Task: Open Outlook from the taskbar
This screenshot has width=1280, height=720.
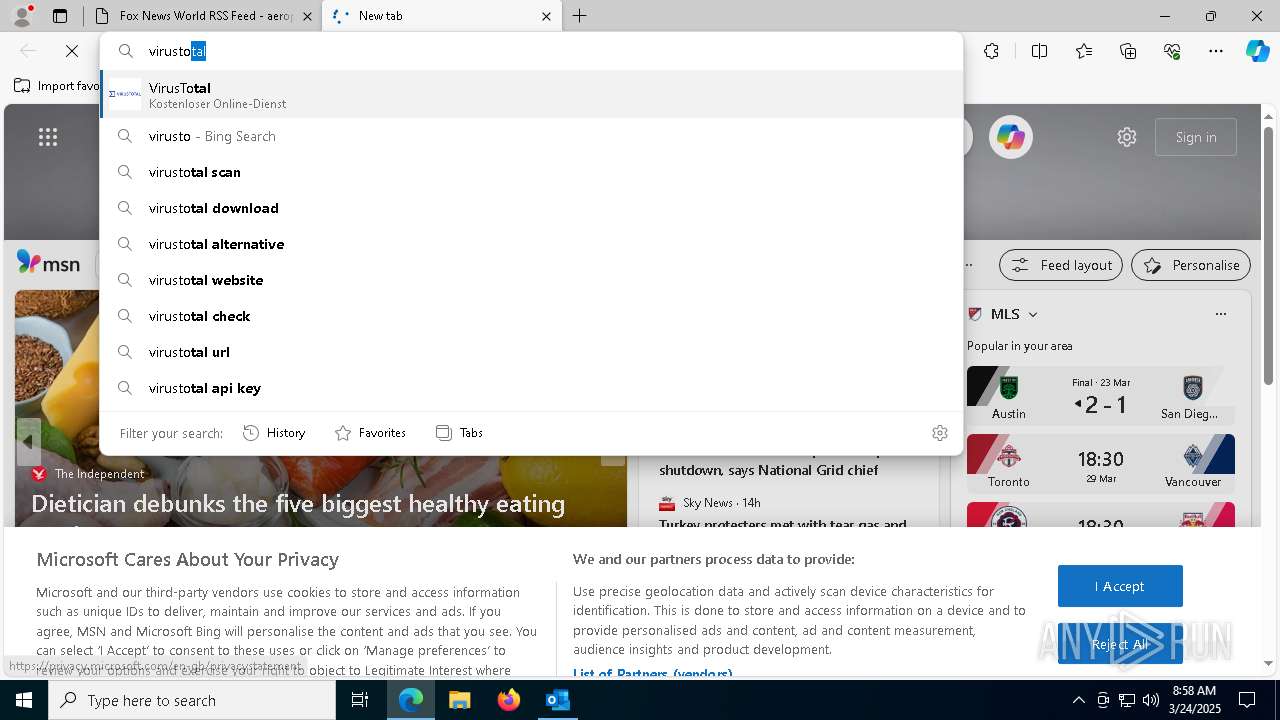Action: [x=557, y=700]
